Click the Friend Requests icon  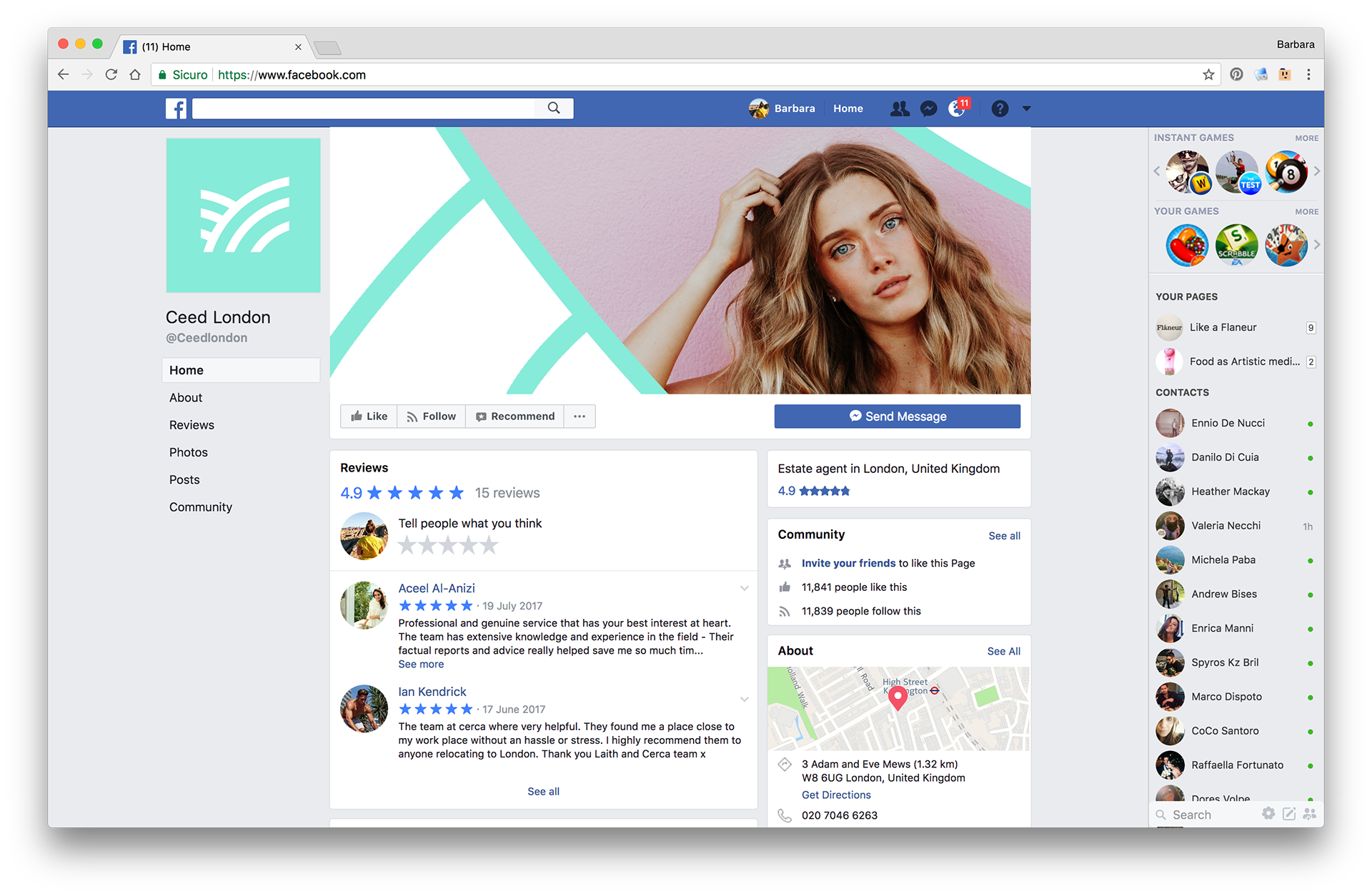(900, 109)
